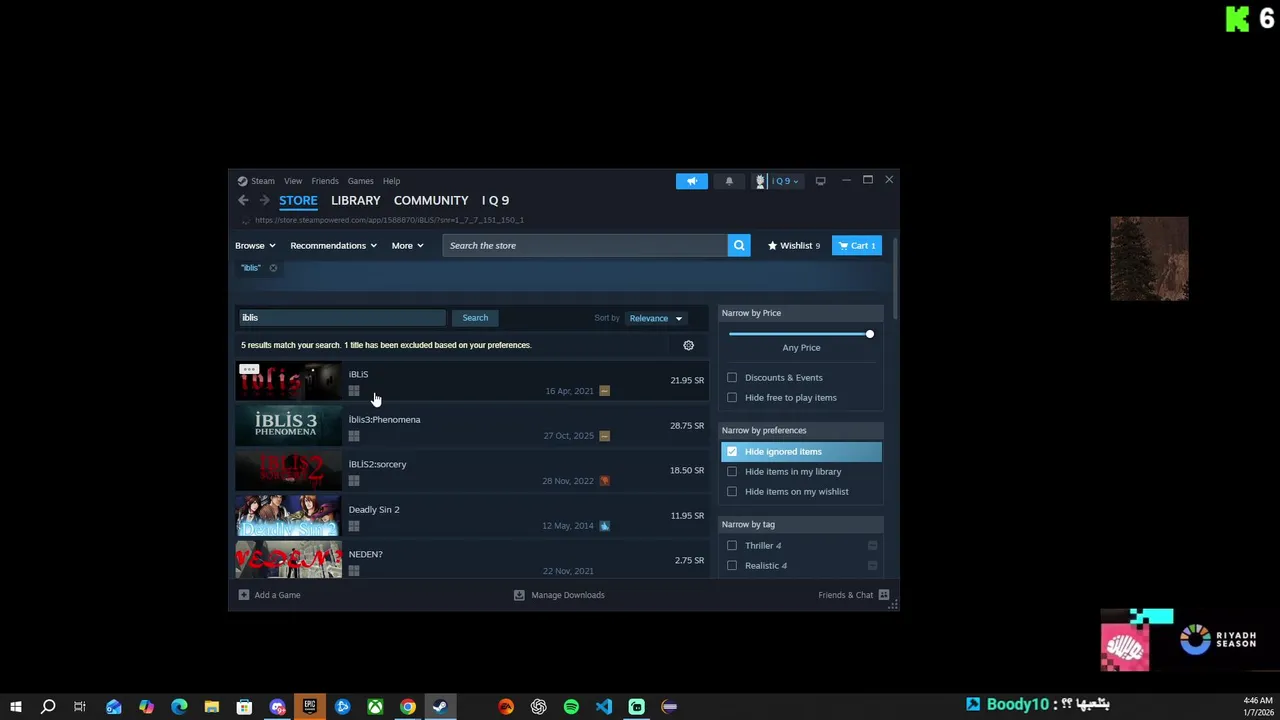Screen dimensions: 1280x720
Task: Open the Cart 1 button
Action: pyautogui.click(x=857, y=246)
